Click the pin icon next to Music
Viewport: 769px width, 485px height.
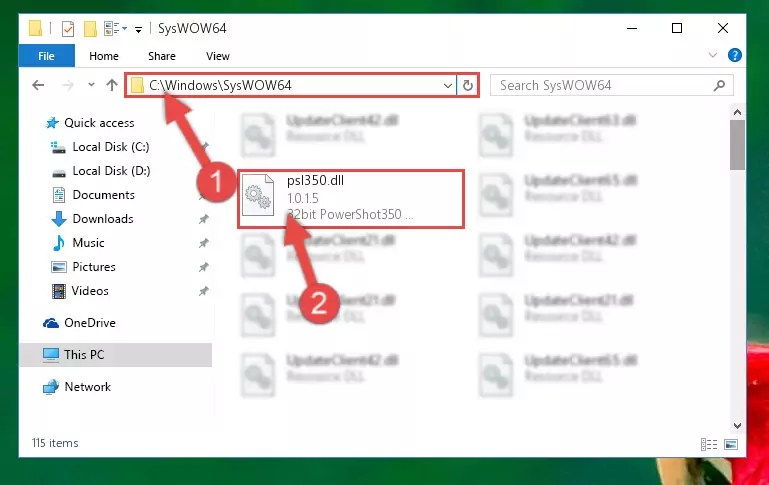(x=204, y=243)
